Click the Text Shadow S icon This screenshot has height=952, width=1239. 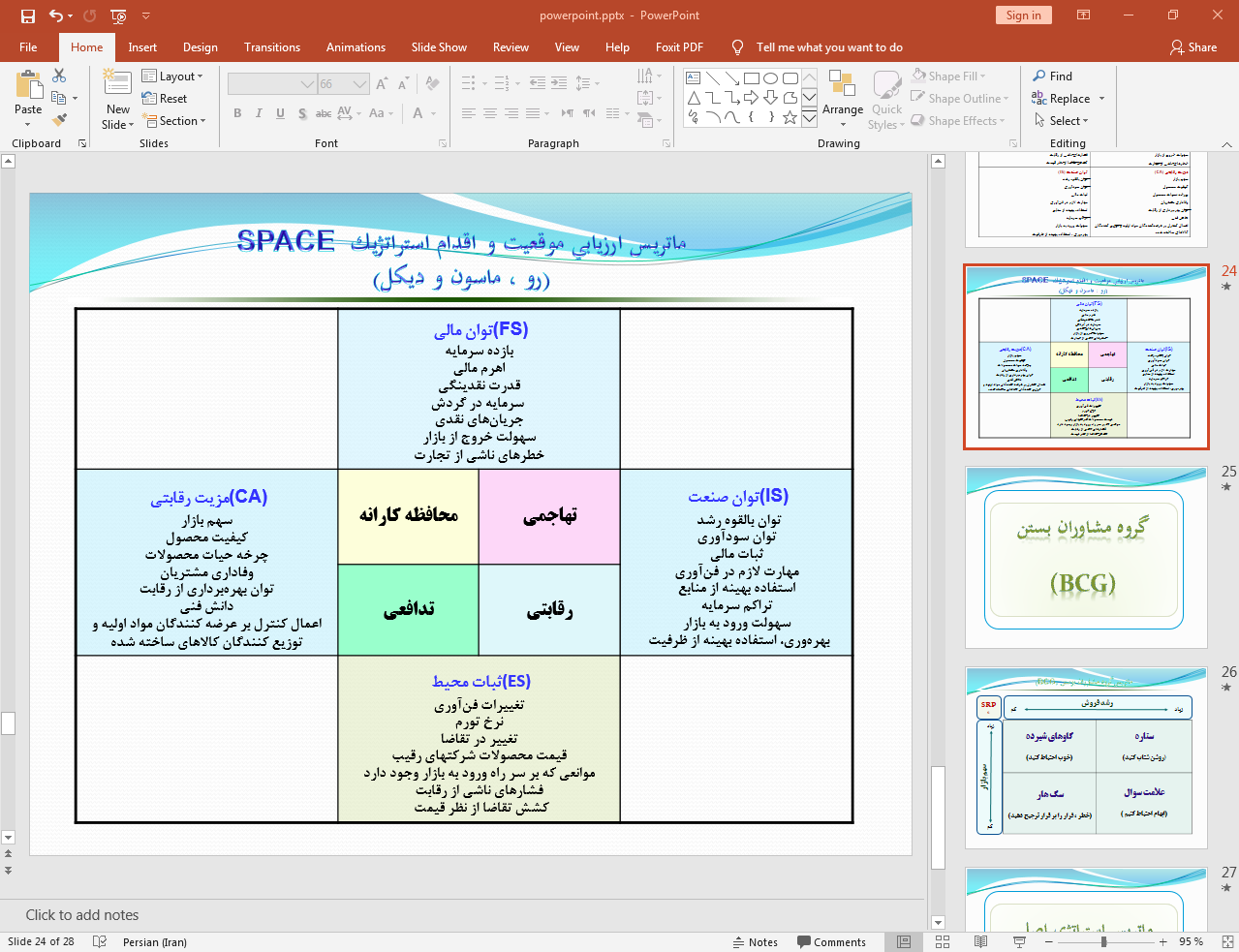pyautogui.click(x=302, y=113)
